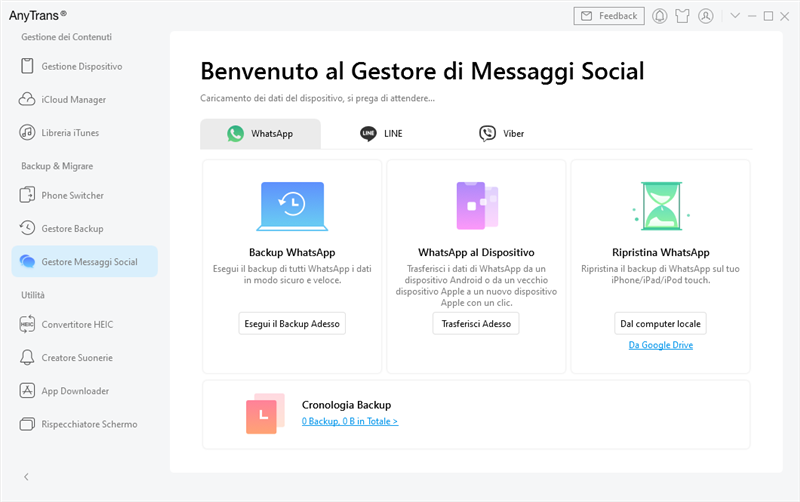Click Trasferisci Adesso button
Screen dimensions: 800x502
tap(476, 323)
